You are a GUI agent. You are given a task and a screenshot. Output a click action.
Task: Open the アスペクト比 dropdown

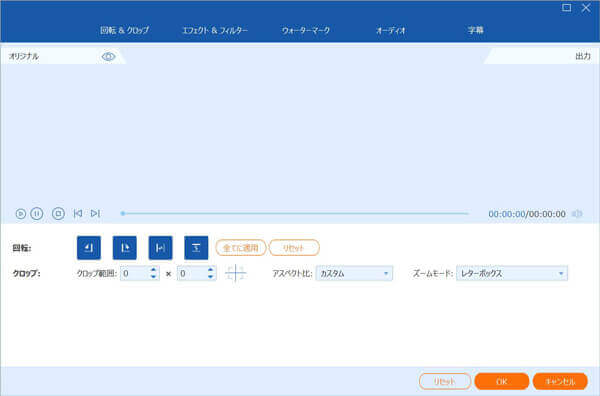pos(354,273)
